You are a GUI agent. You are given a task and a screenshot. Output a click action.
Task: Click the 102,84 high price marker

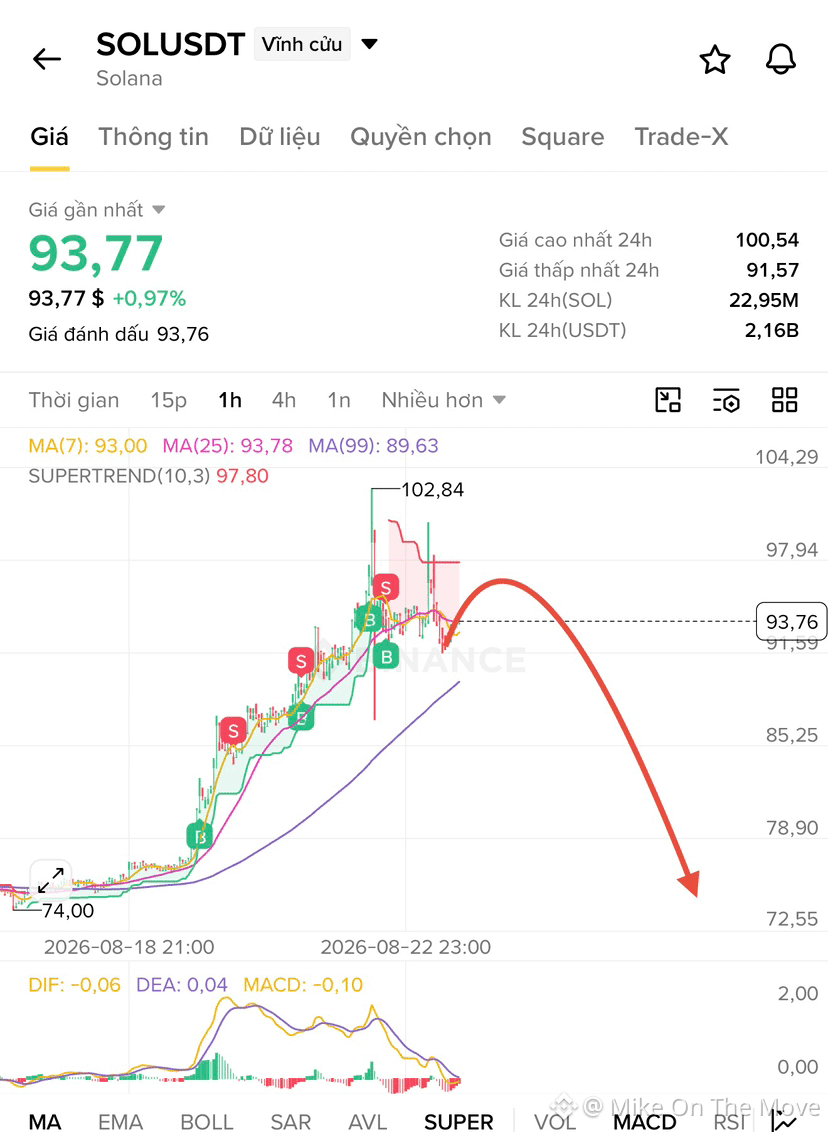coord(432,489)
